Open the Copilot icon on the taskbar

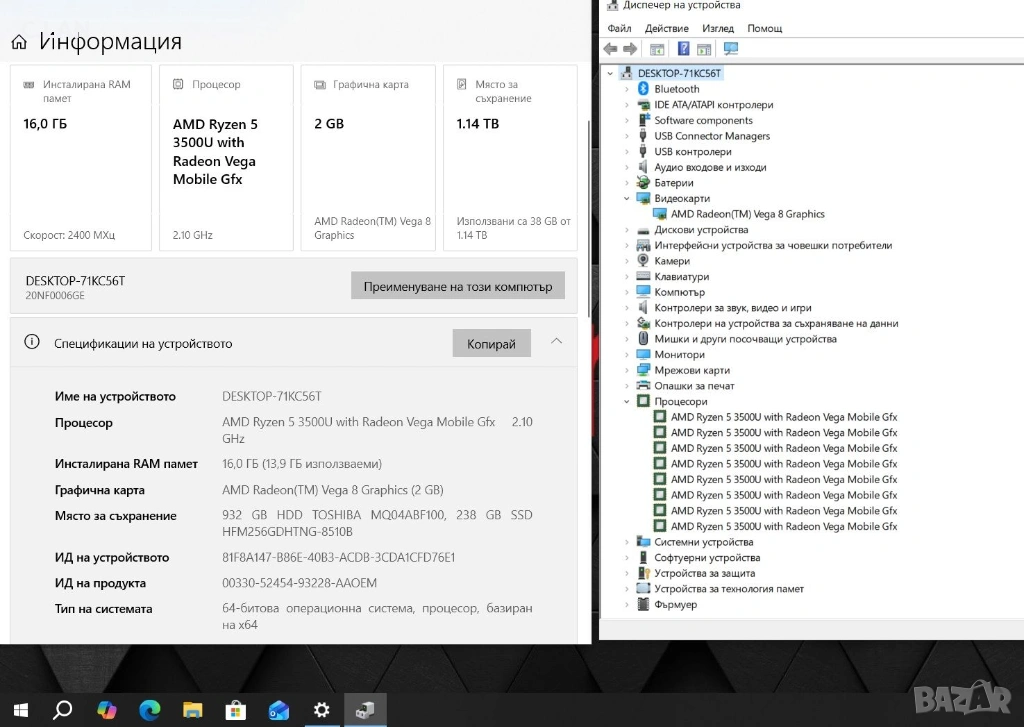(x=106, y=710)
